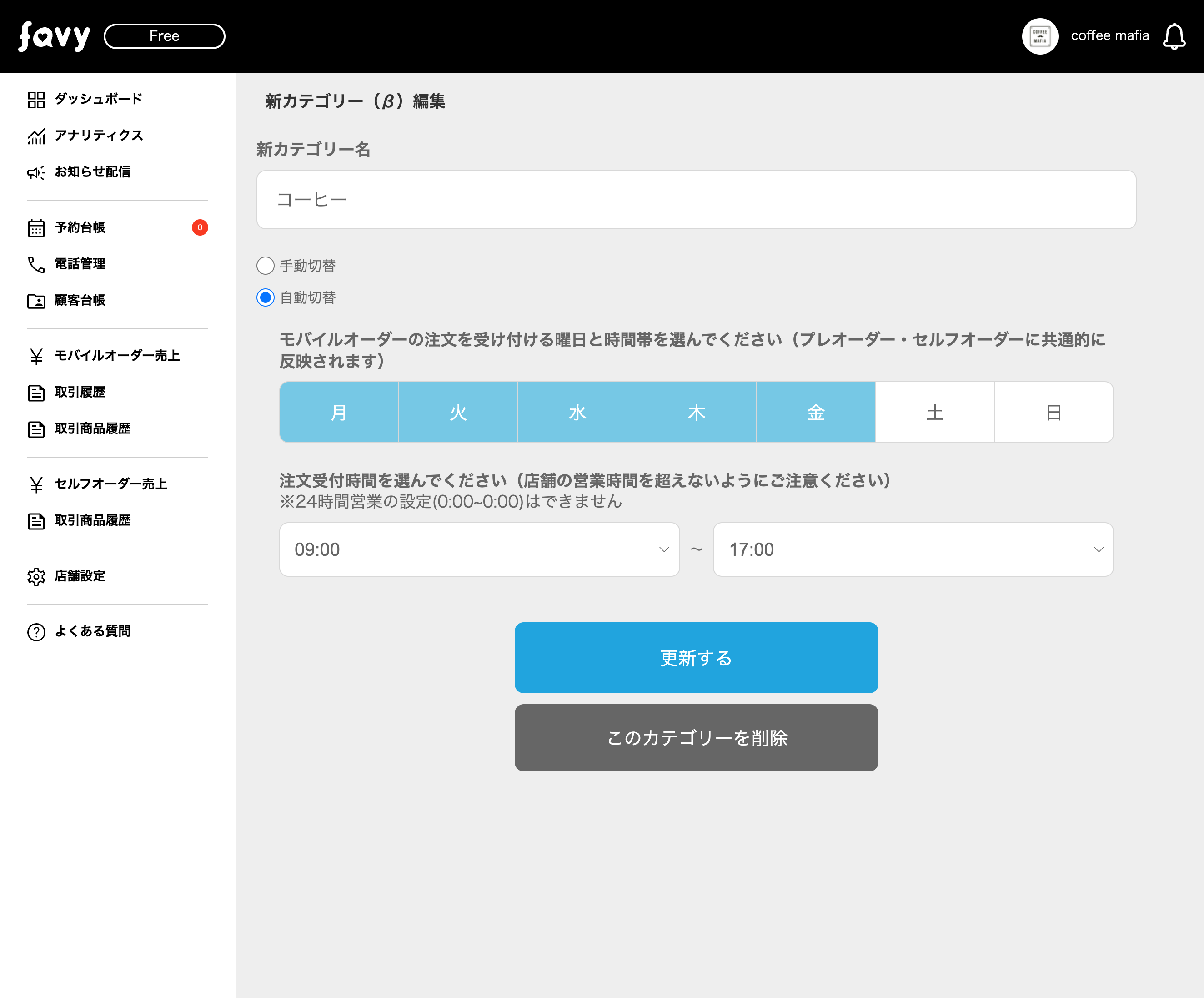Select the 手動切替 radio button
This screenshot has width=1204, height=998.
pos(266,266)
